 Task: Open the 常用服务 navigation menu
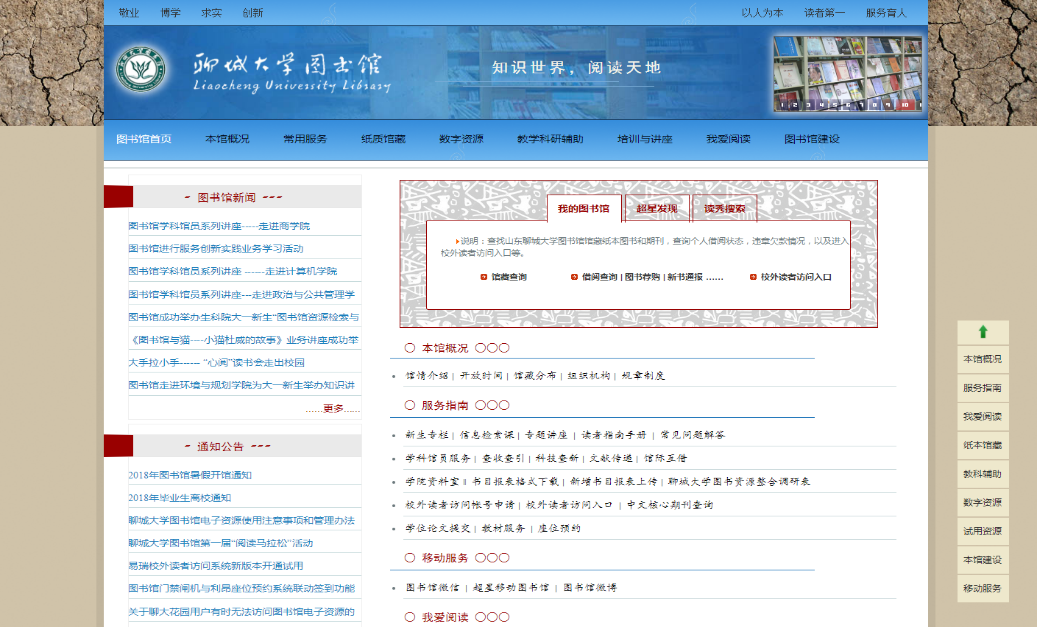click(305, 139)
